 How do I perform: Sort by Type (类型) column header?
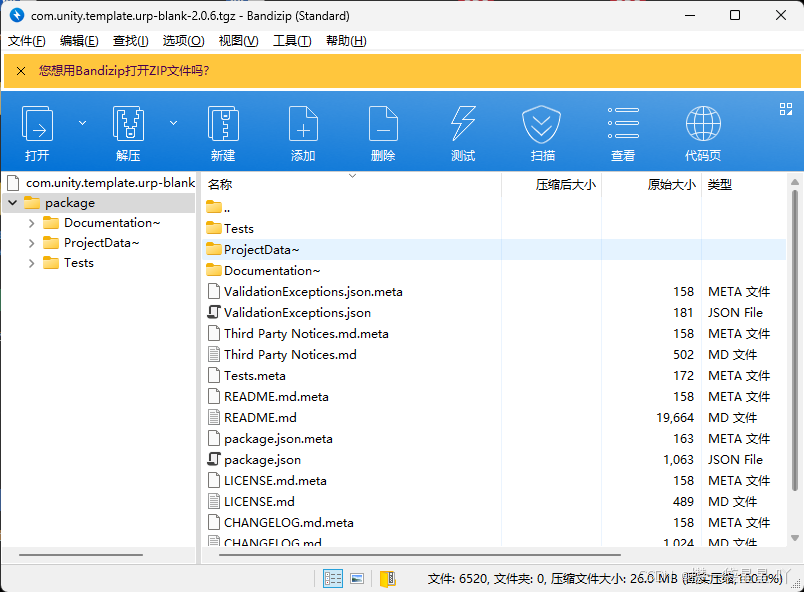(719, 185)
